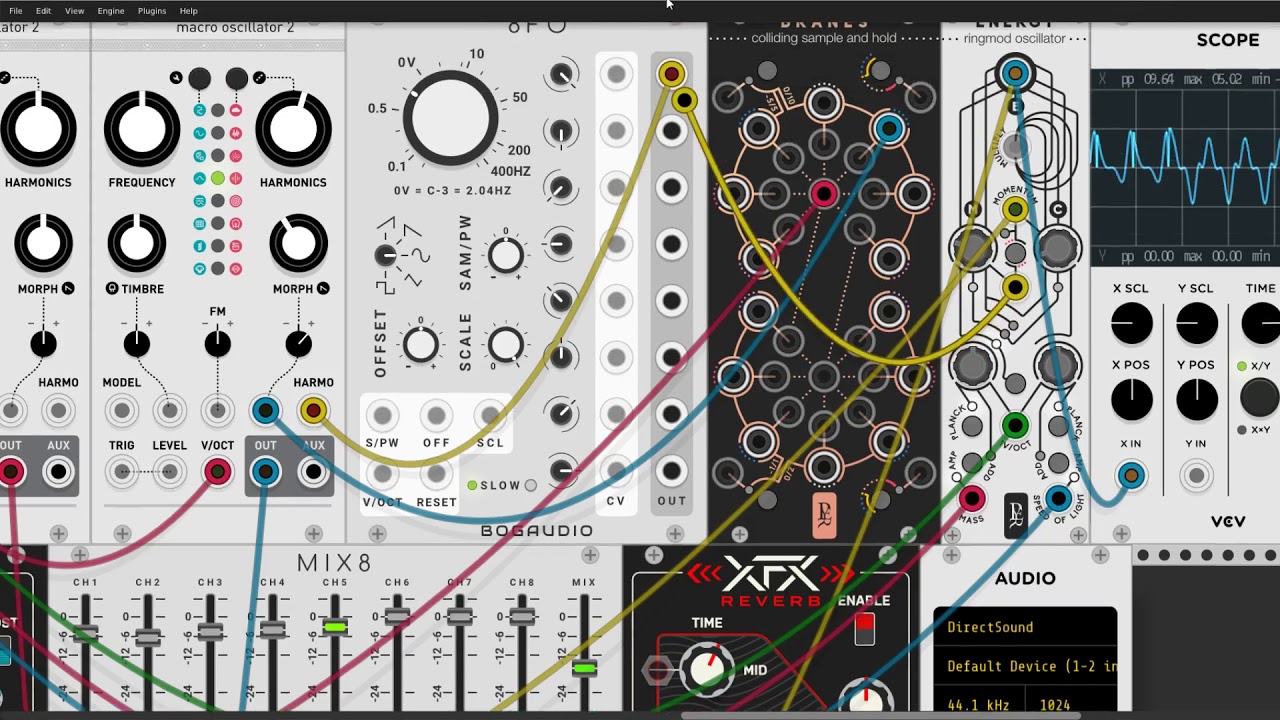Click the TIMBRE knob on macro oscillator
Viewport: 1280px width, 720px height.
[137, 243]
